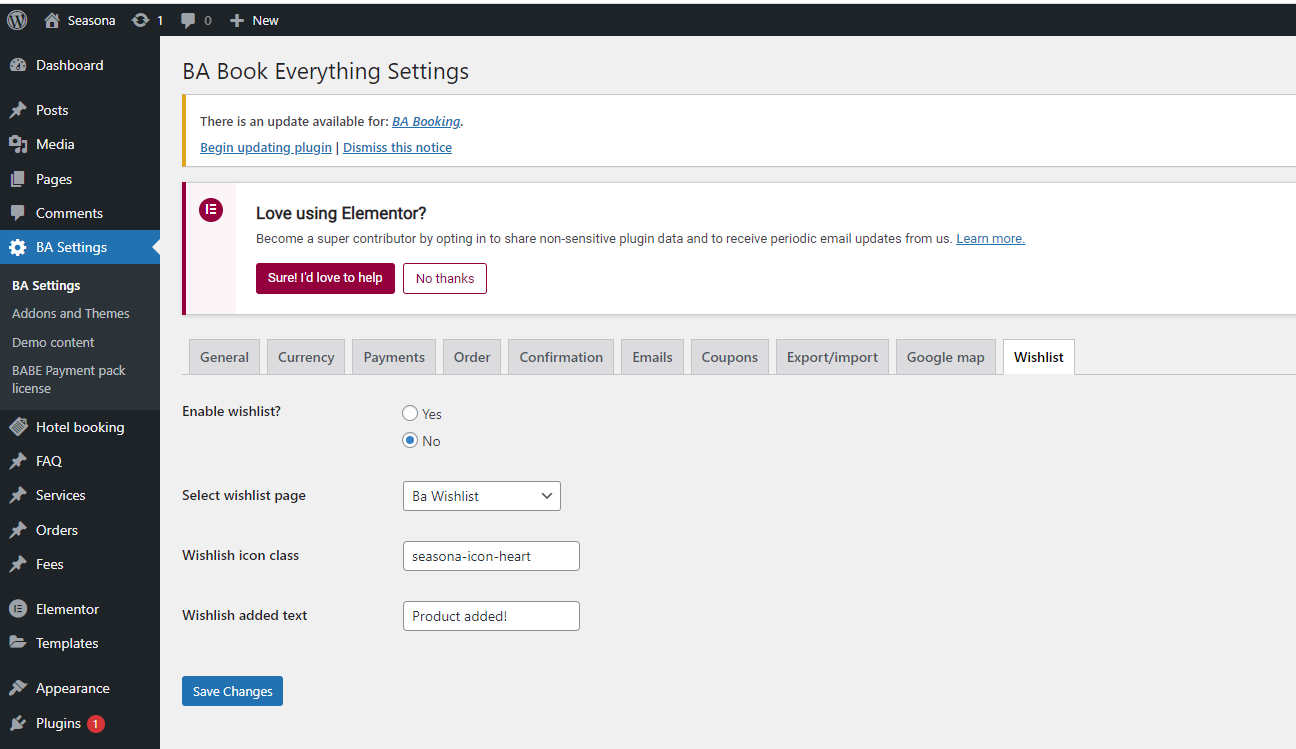Click the Hotel booking sidebar icon
The width and height of the screenshot is (1296, 749).
point(18,427)
